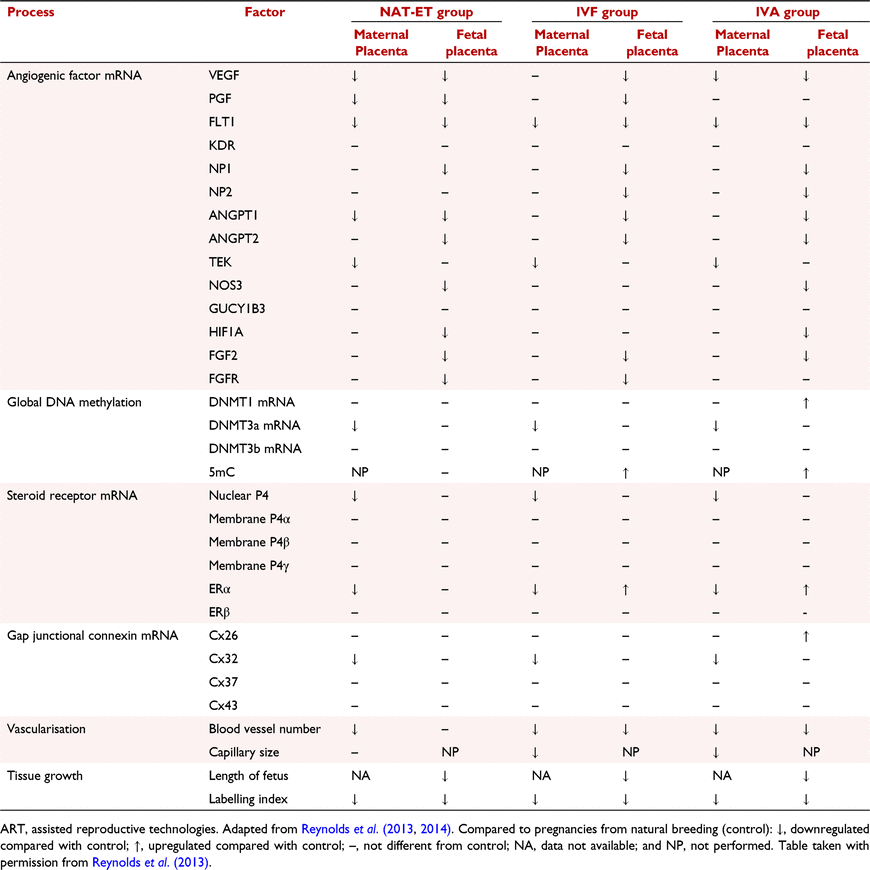Select the 'Capillary size' cell
The height and width of the screenshot is (870, 870).
tap(244, 753)
